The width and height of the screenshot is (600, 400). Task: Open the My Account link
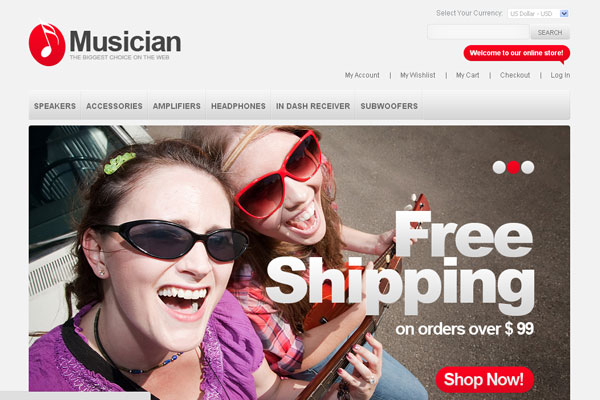(362, 75)
